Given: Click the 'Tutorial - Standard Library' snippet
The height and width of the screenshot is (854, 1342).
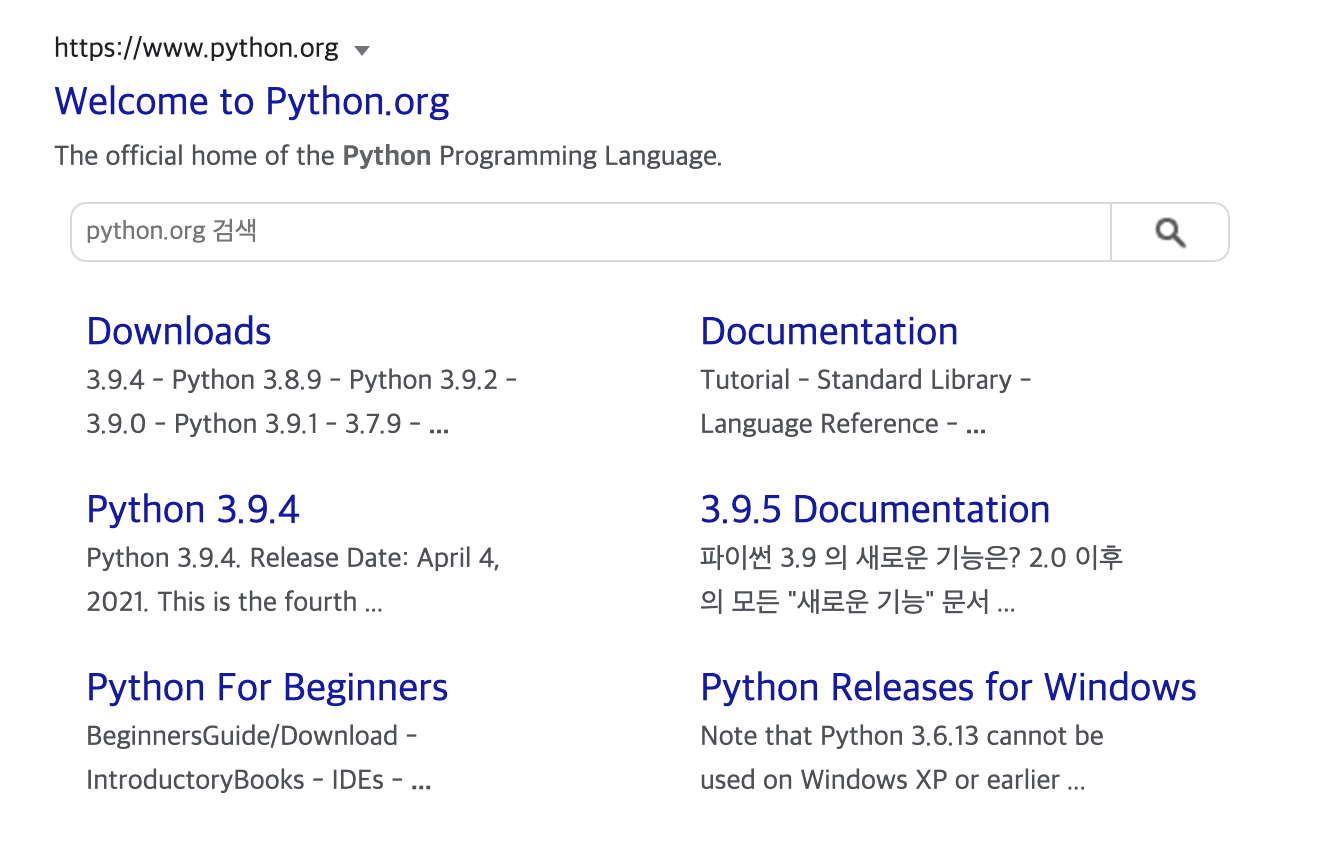Looking at the screenshot, I should coord(865,380).
